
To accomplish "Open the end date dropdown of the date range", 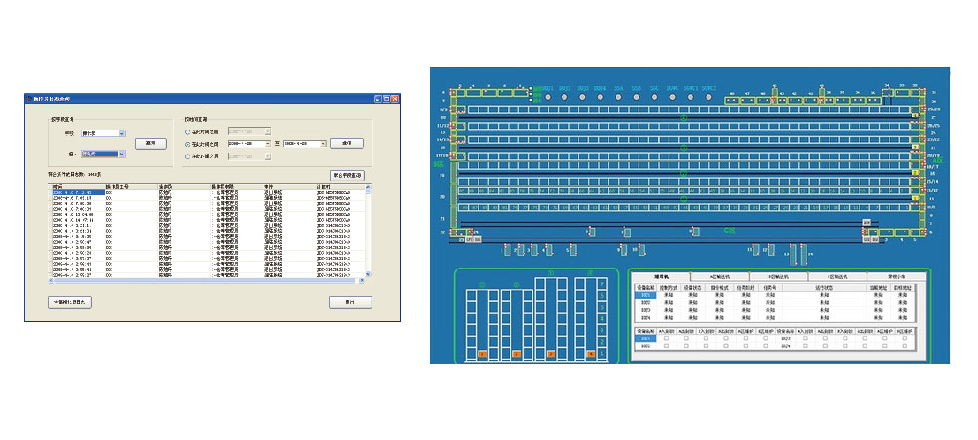I will (x=323, y=144).
